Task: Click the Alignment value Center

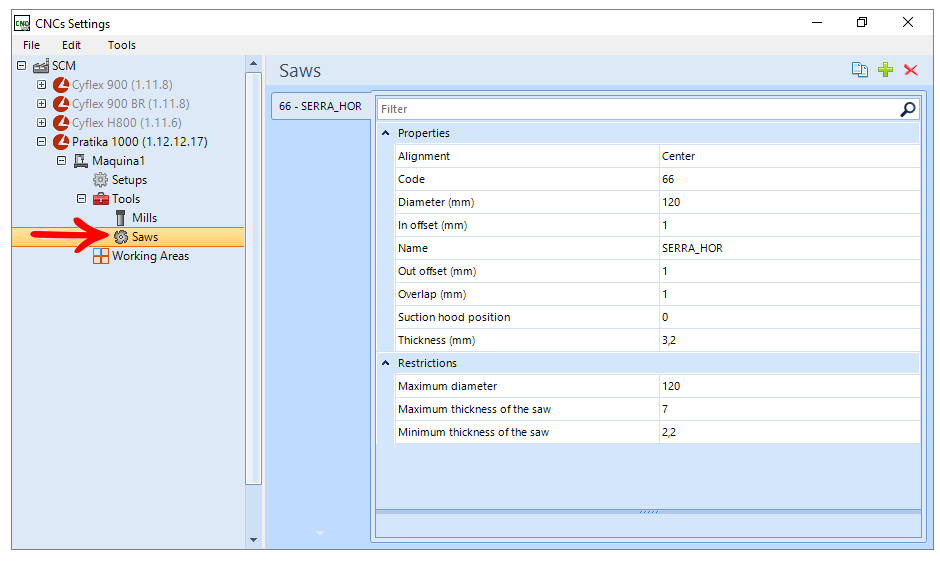Action: [790, 156]
